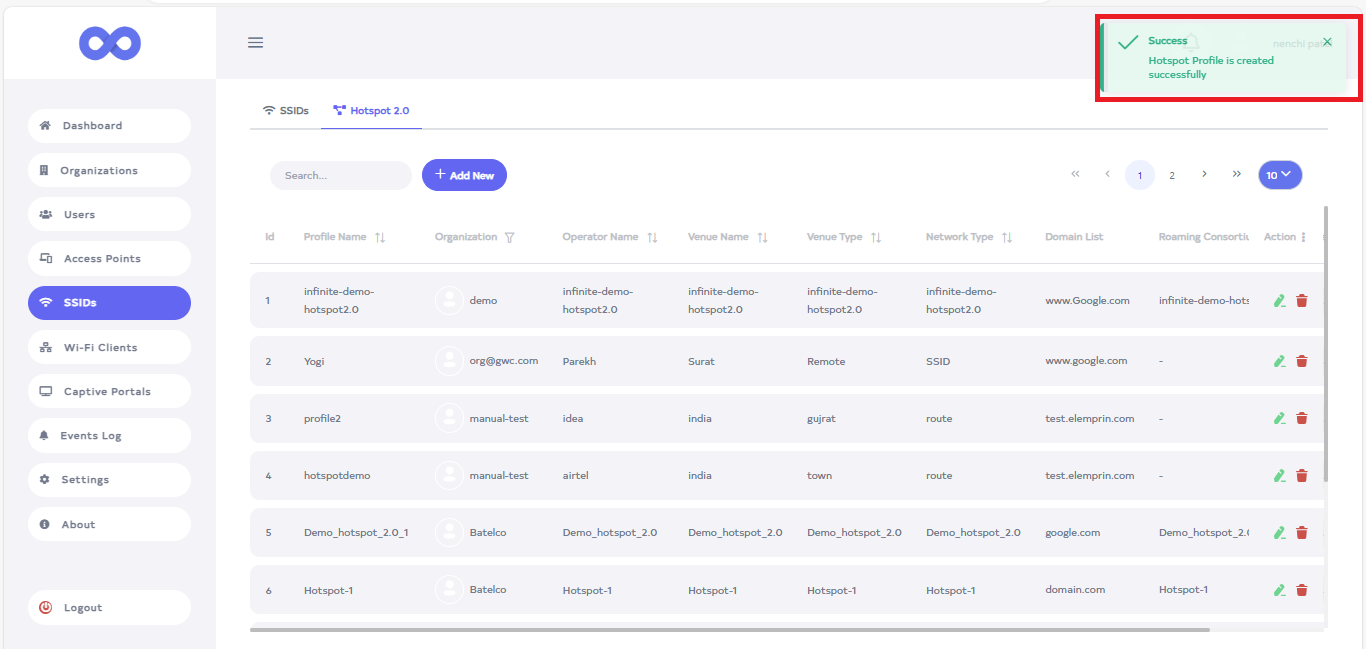Click the Add New button
The width and height of the screenshot is (1366, 649).
point(464,175)
